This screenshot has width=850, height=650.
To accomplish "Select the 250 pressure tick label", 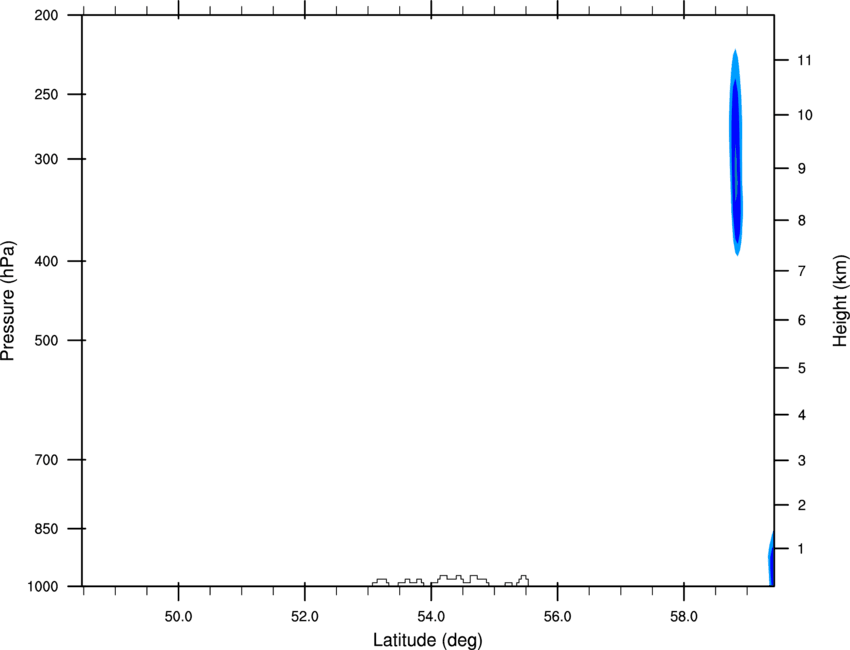I will tap(46, 94).
